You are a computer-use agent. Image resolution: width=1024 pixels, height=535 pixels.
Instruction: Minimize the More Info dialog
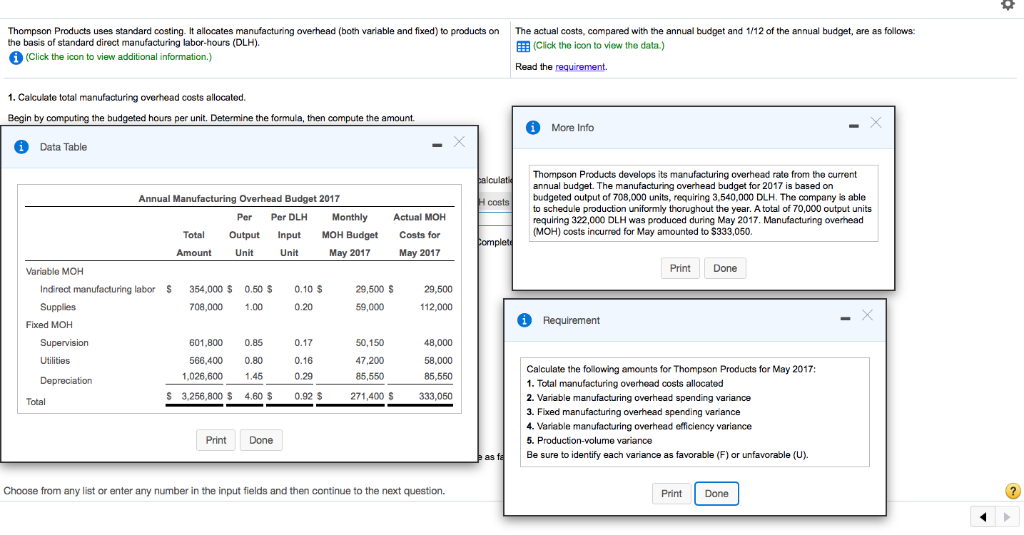coord(854,125)
